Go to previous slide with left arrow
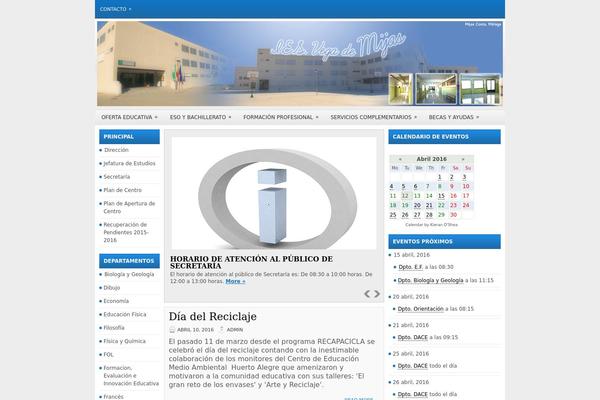The width and height of the screenshot is (600, 400). coord(367,294)
